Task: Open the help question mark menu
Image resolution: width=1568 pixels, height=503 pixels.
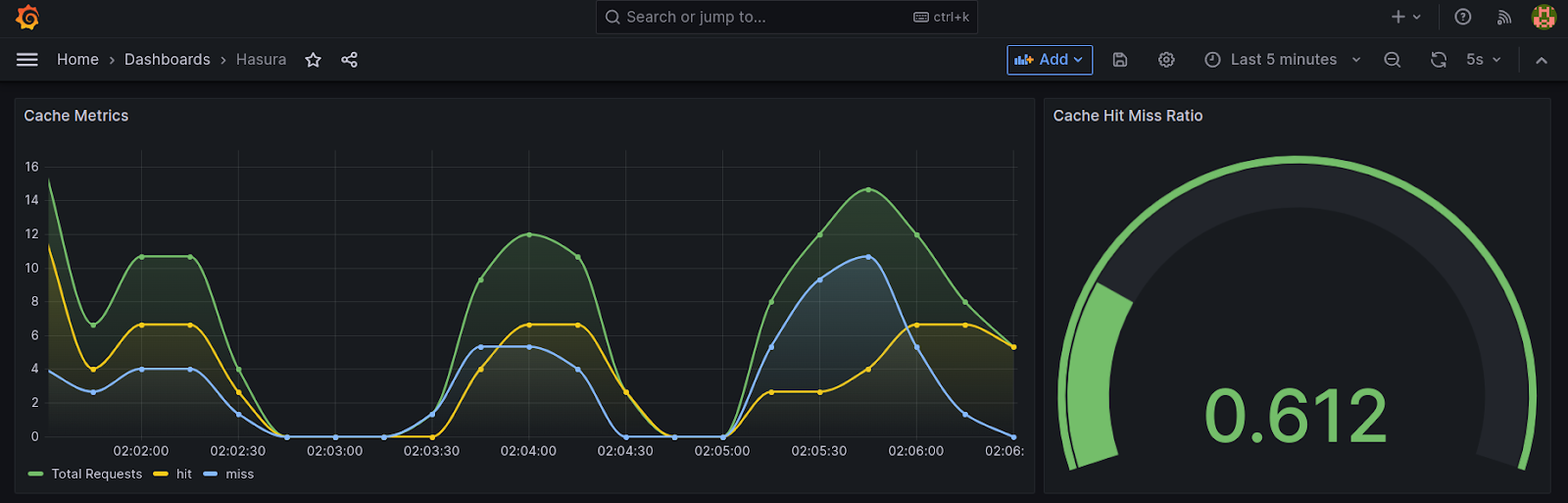Action: click(1462, 17)
